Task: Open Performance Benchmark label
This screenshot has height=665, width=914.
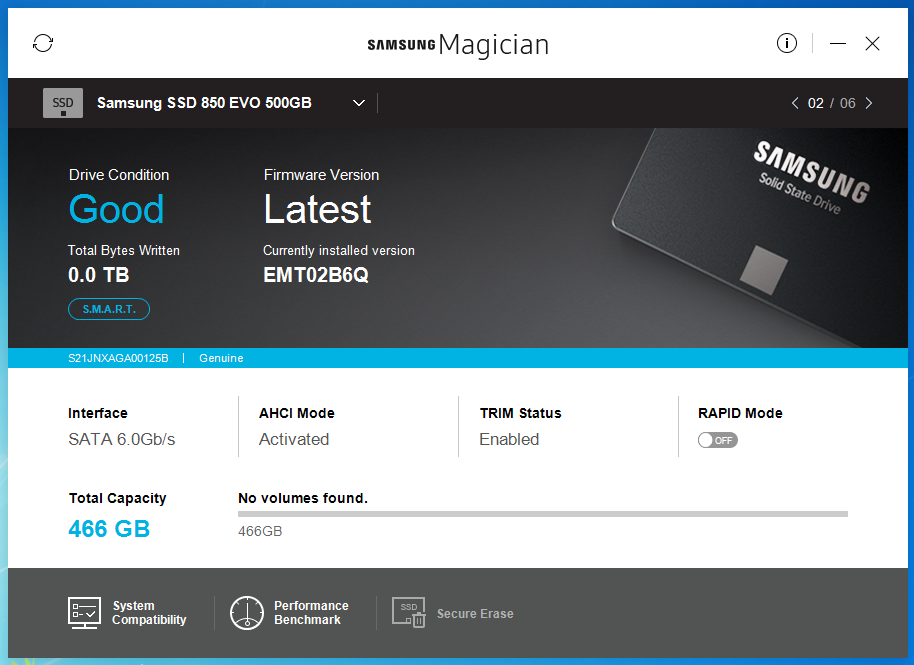Action: click(x=311, y=613)
